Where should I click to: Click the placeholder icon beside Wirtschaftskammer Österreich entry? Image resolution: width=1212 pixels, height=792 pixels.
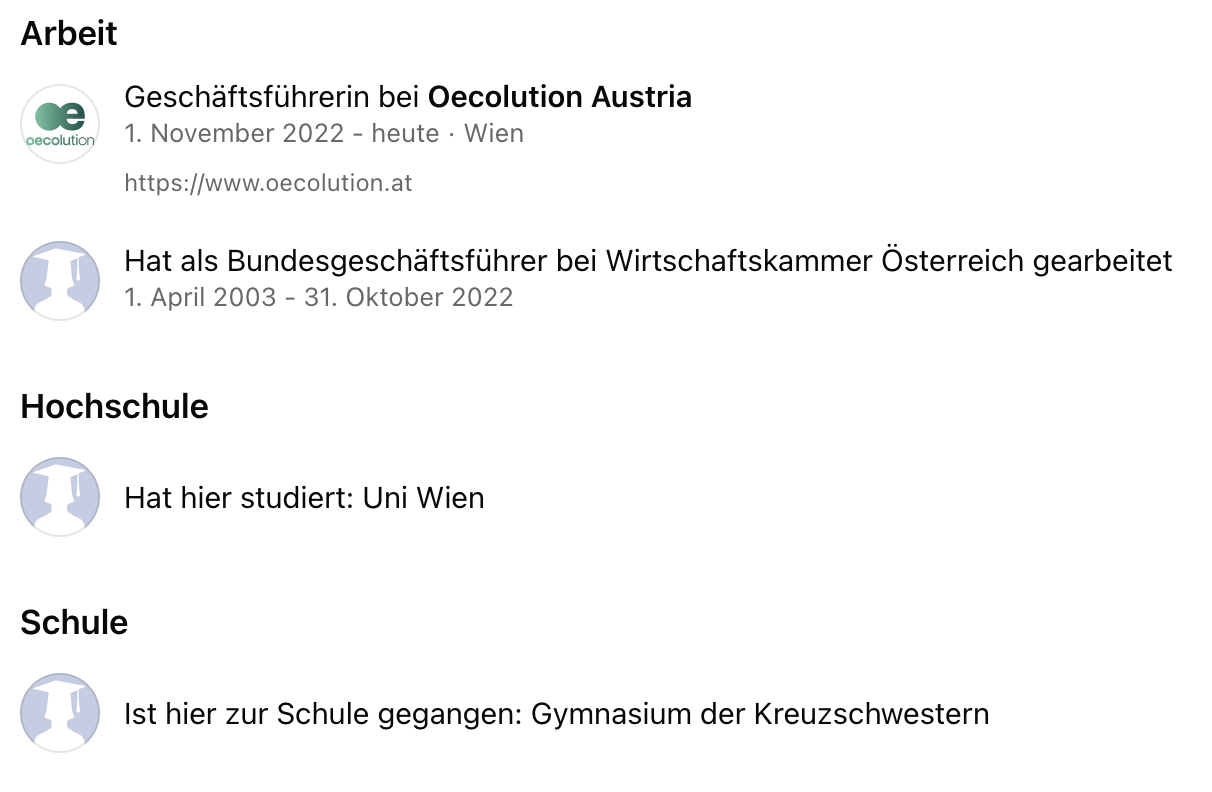click(60, 281)
